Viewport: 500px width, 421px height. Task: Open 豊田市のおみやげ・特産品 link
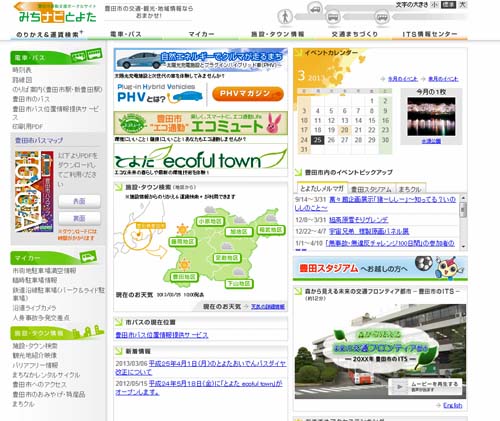coord(49,394)
